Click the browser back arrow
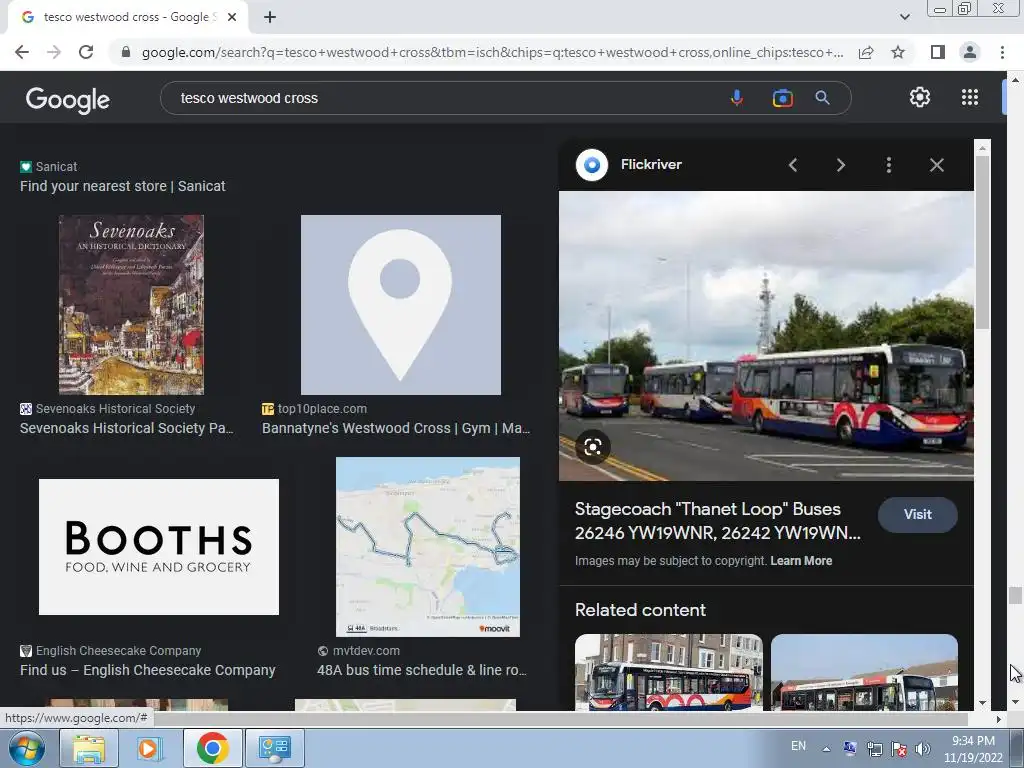 pos(22,52)
